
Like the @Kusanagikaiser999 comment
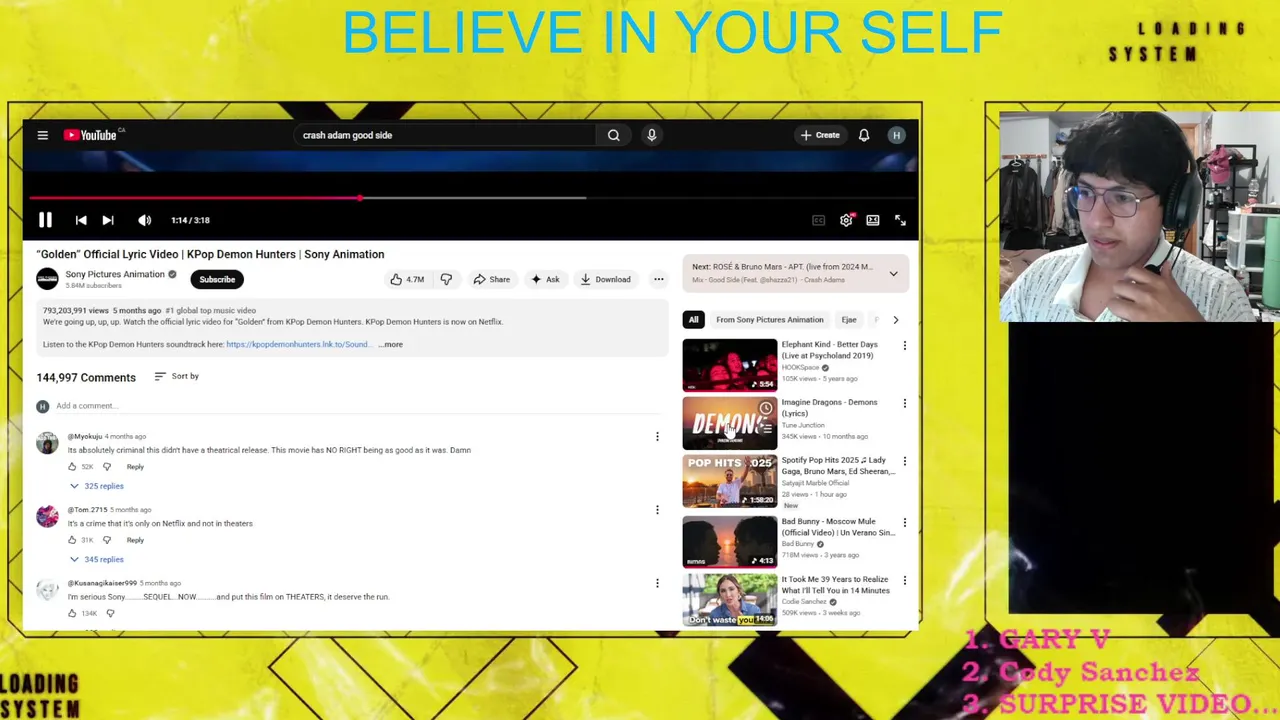(72, 613)
